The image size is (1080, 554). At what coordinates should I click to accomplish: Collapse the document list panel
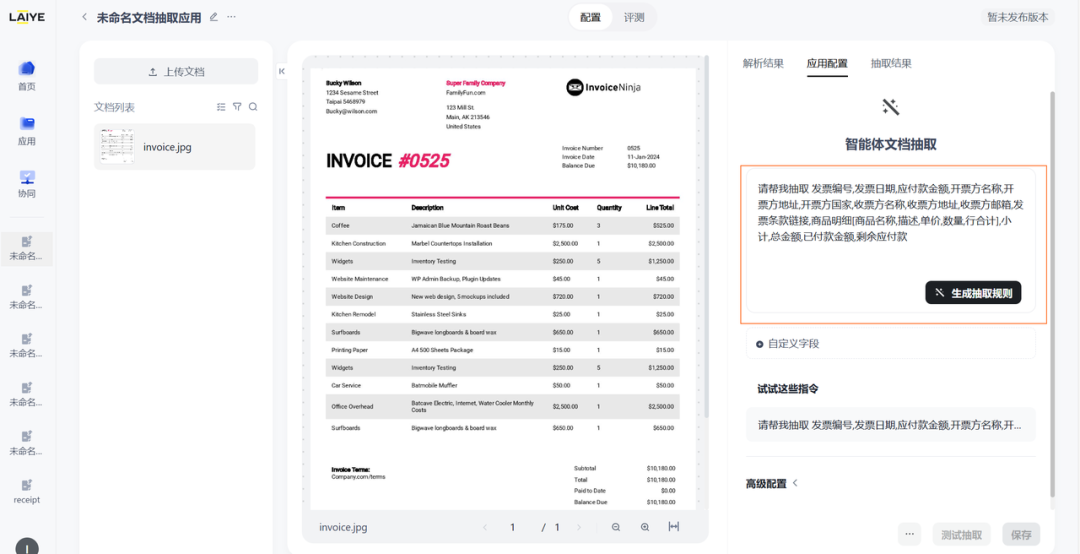coord(281,71)
